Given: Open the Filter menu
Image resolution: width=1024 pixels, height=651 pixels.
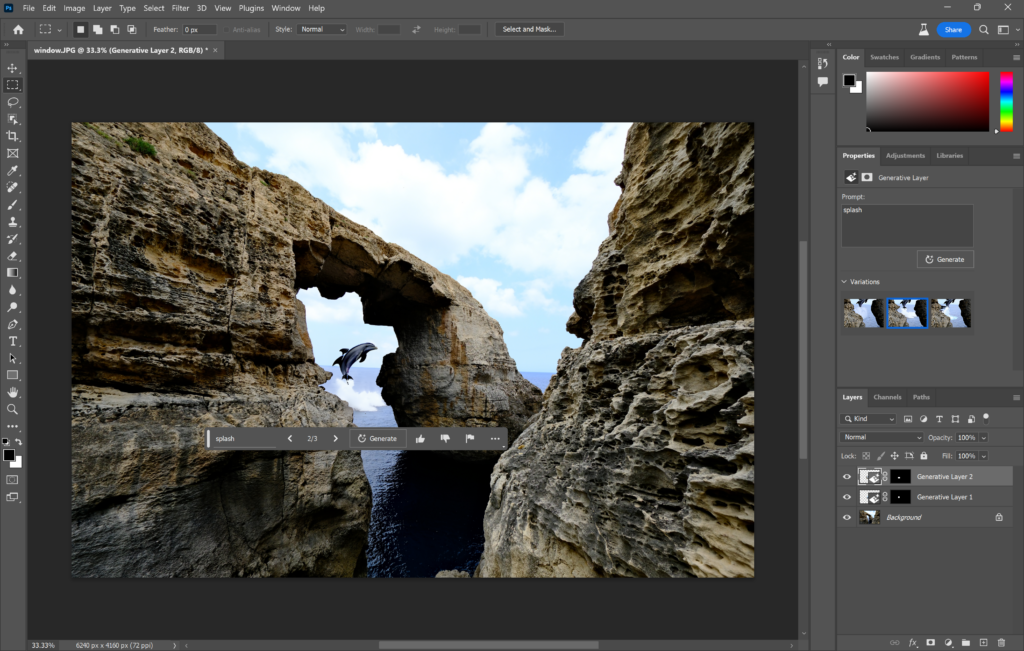Looking at the screenshot, I should coord(180,8).
